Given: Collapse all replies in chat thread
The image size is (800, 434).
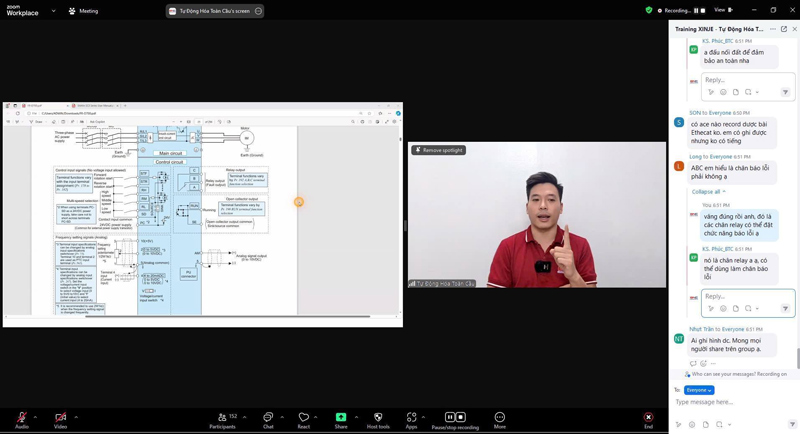Looking at the screenshot, I should tap(707, 192).
